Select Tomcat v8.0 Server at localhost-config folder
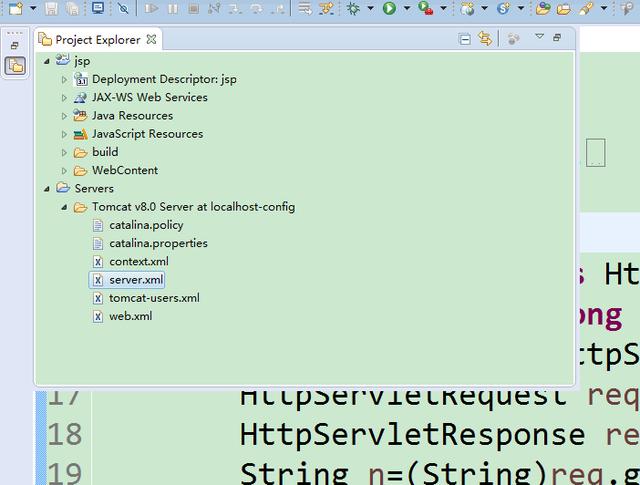 pos(193,207)
